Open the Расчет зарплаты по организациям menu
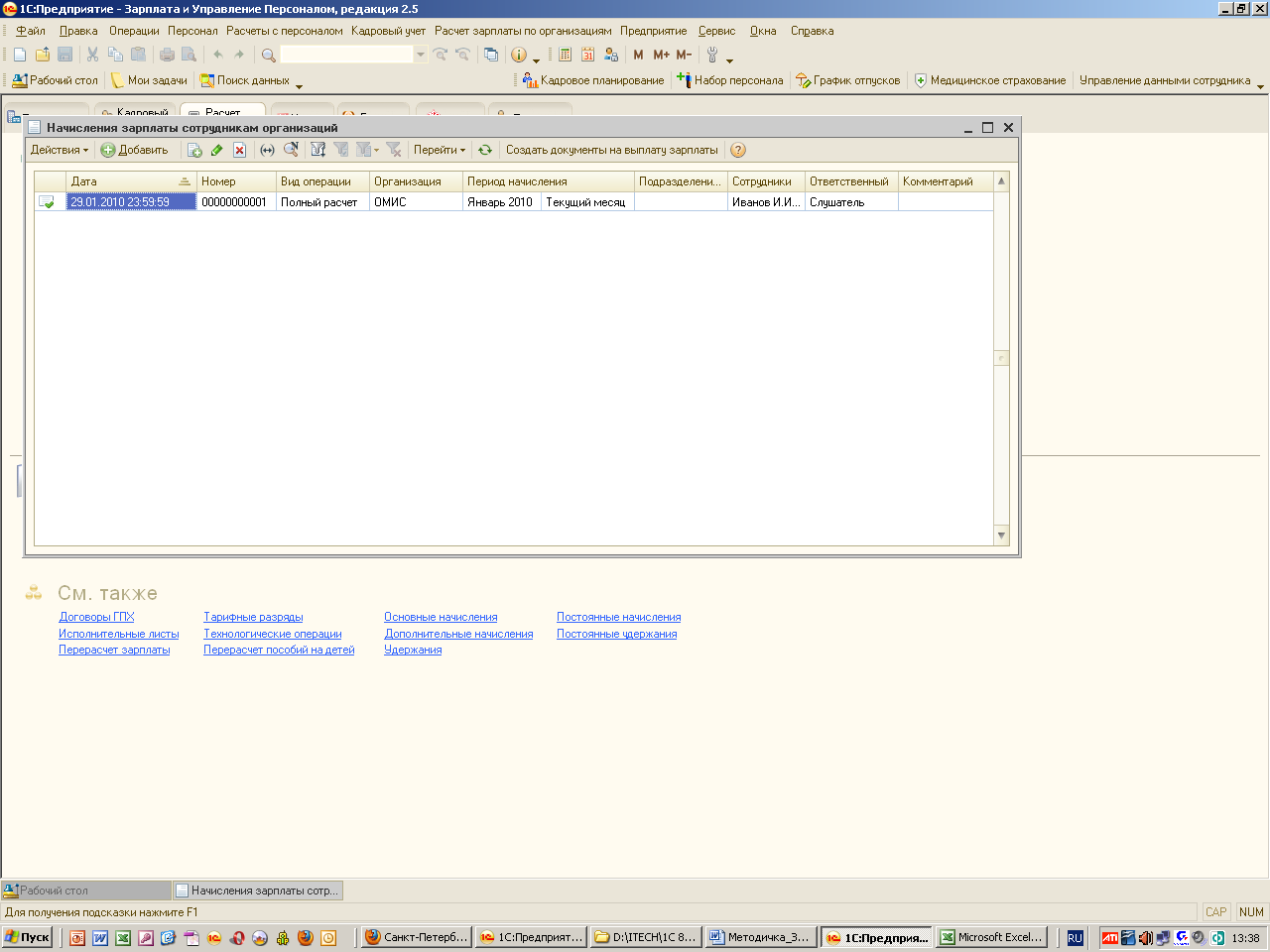The height and width of the screenshot is (952, 1270). [523, 31]
